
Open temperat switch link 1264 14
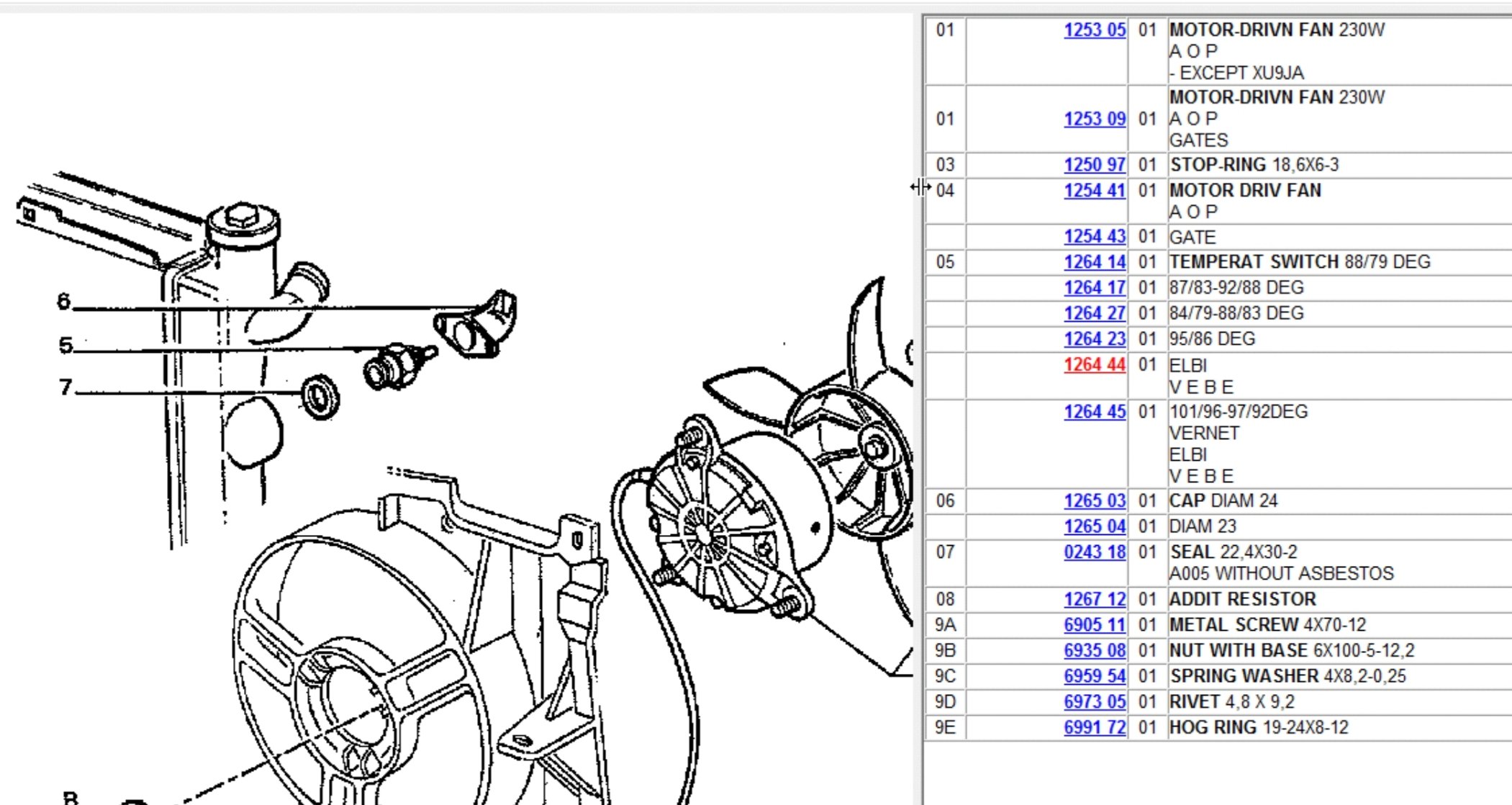1095,262
